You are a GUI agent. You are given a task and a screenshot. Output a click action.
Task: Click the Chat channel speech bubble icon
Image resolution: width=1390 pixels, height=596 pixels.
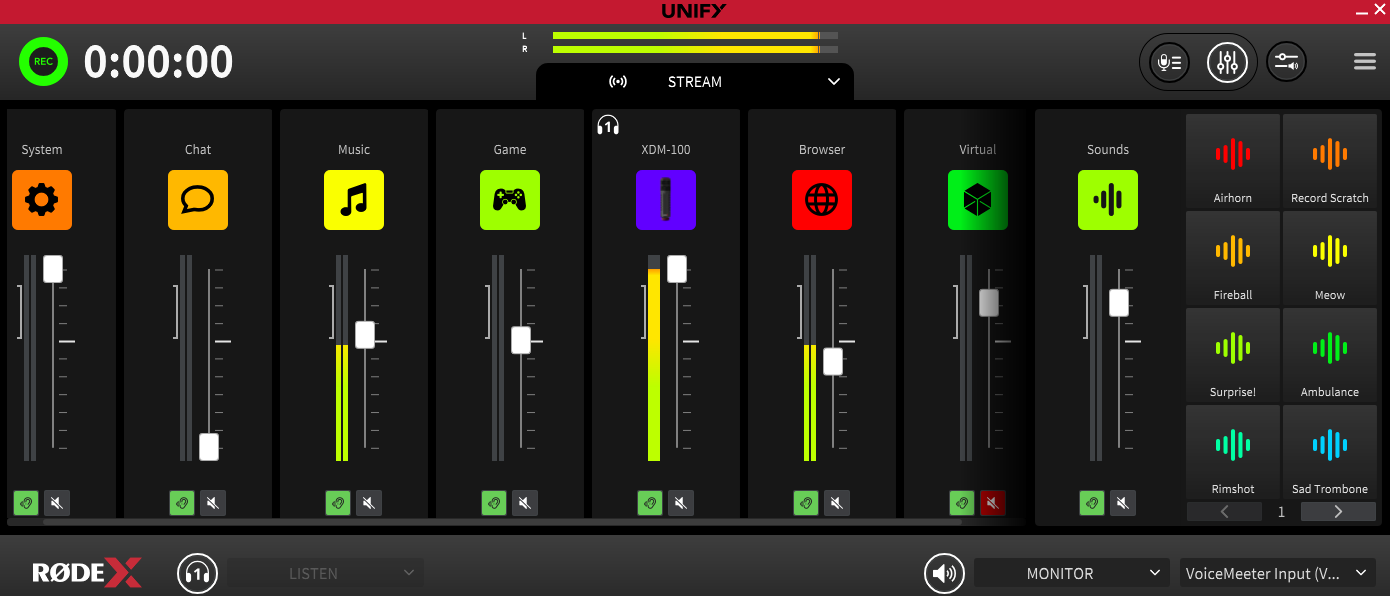click(x=198, y=200)
